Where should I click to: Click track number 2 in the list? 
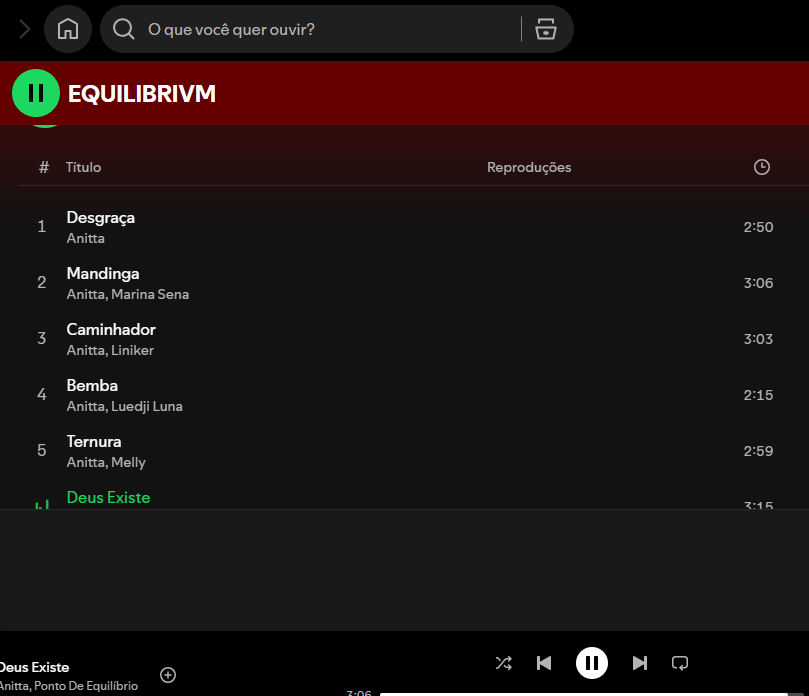[x=42, y=282]
